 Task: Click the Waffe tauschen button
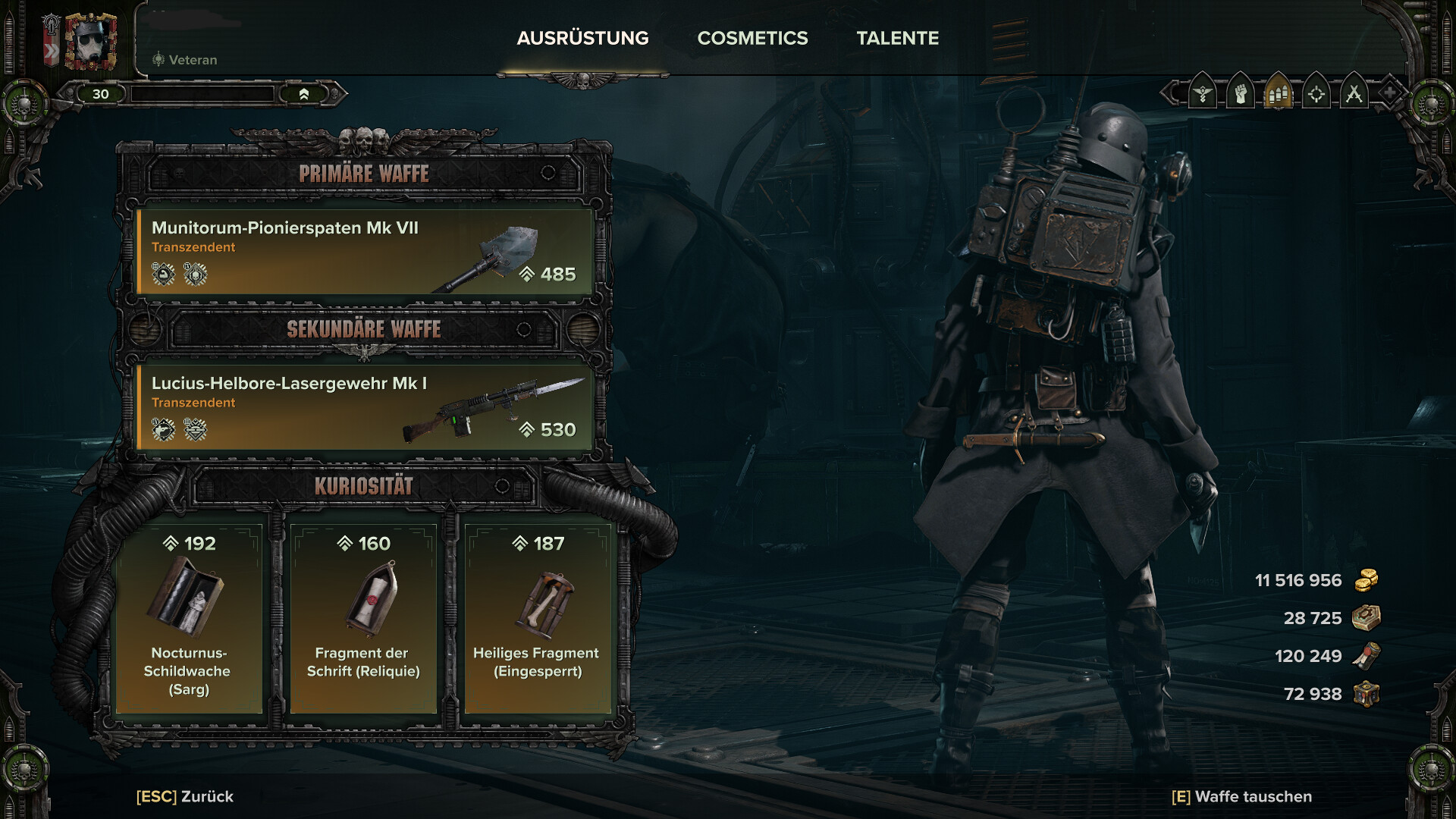[1241, 796]
